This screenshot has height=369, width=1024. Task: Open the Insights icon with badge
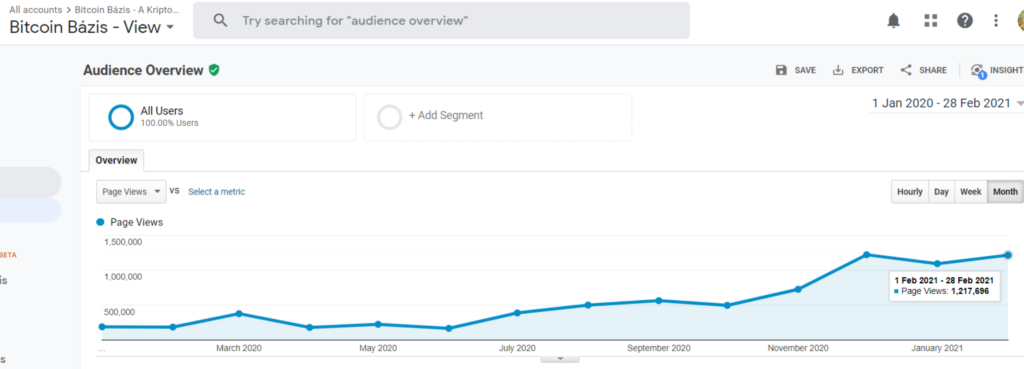click(x=978, y=71)
